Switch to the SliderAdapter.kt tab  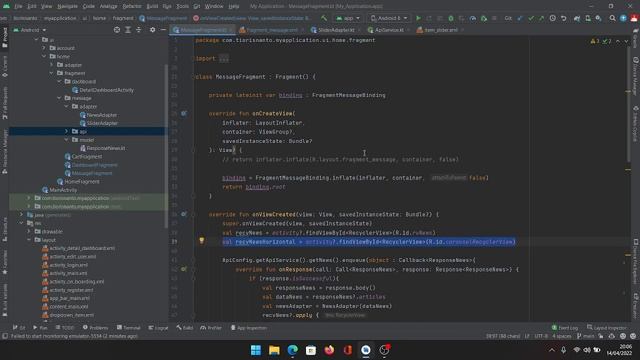(336, 30)
